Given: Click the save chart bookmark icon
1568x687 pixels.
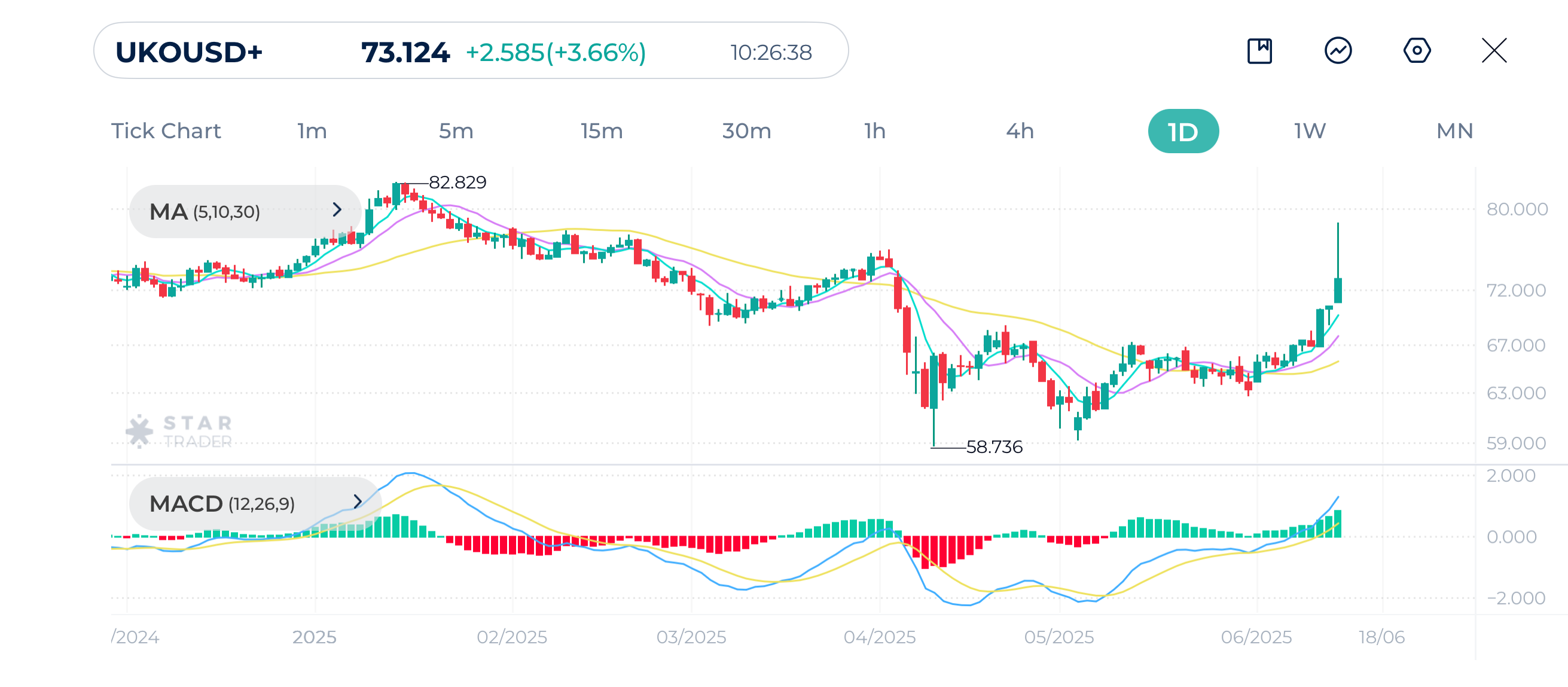Looking at the screenshot, I should pos(1259,51).
